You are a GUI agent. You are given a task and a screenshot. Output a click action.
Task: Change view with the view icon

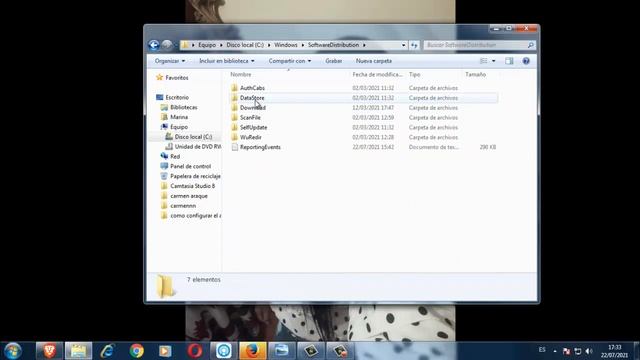(x=484, y=61)
